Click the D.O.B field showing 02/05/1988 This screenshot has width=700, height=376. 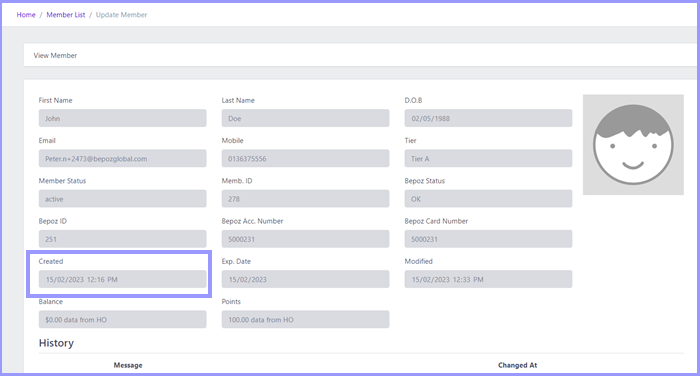[488, 118]
